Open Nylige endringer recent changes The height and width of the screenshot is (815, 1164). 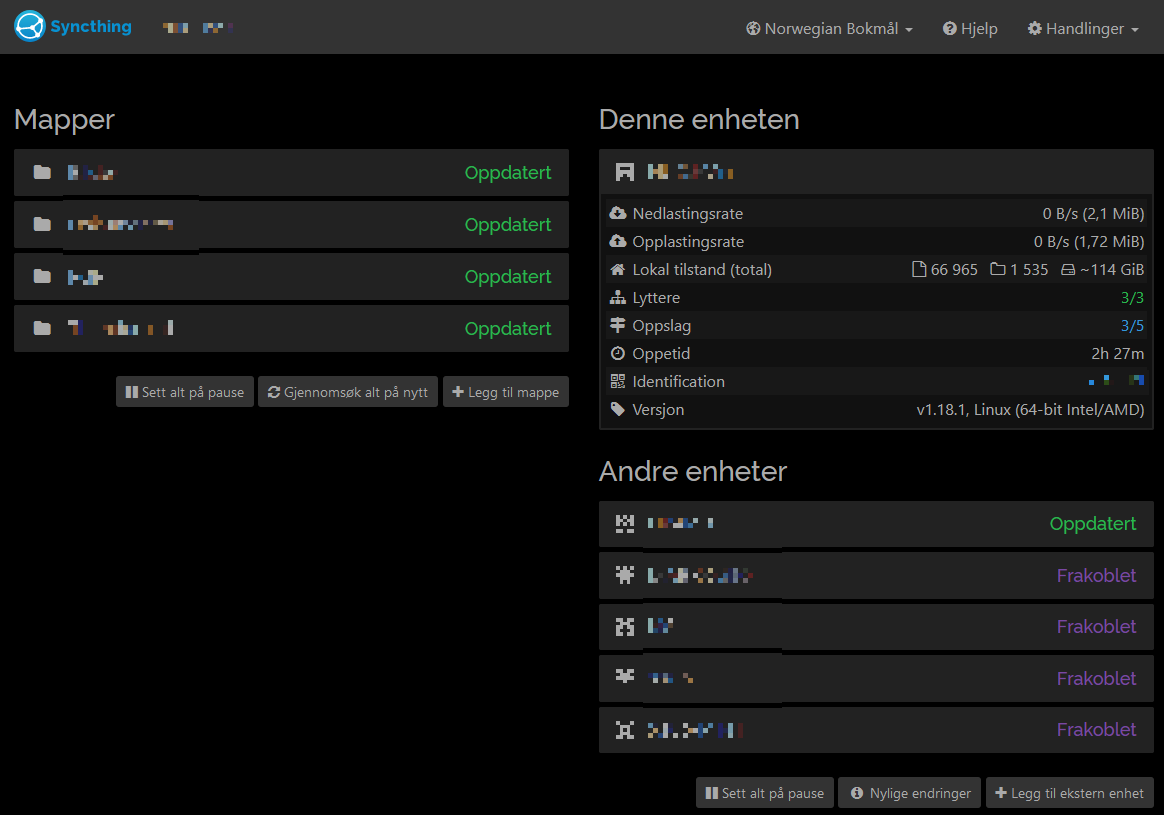tap(909, 793)
